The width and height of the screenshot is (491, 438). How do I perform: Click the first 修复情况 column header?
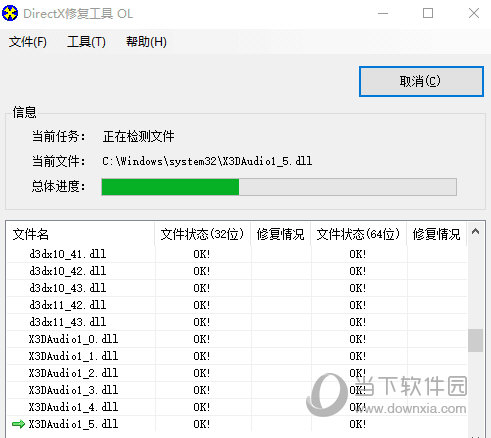280,234
